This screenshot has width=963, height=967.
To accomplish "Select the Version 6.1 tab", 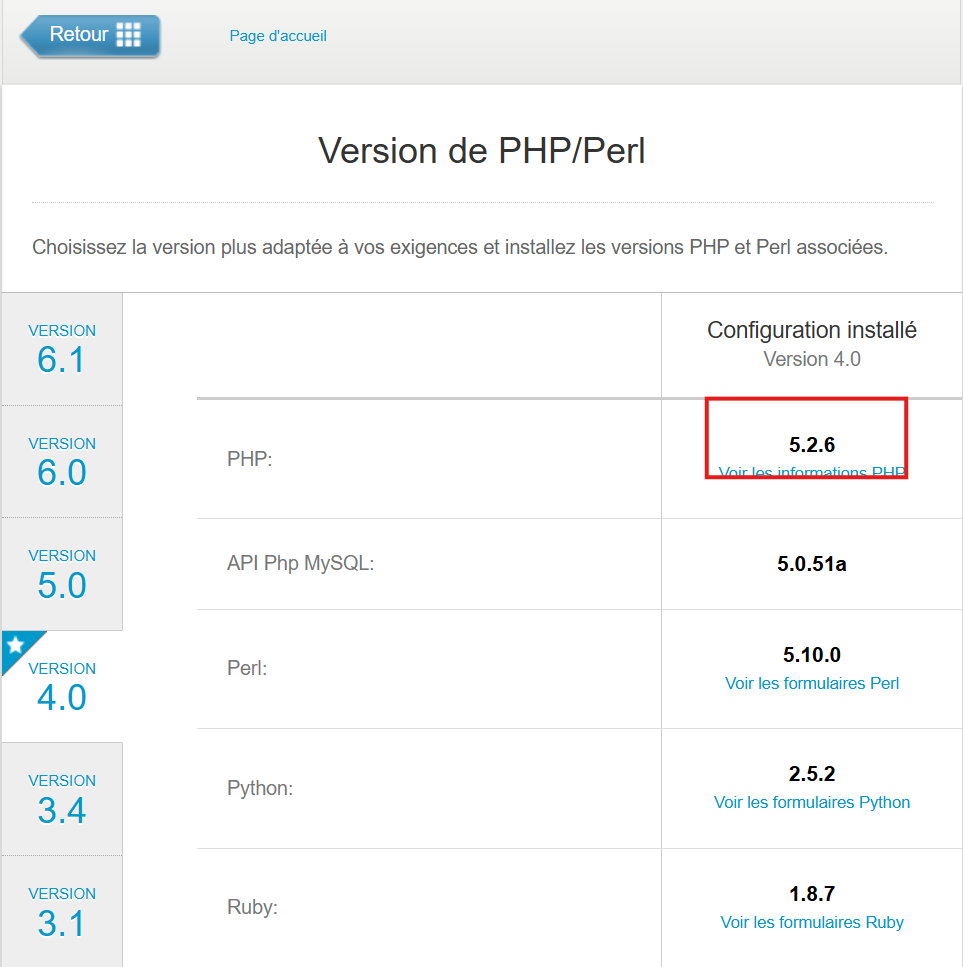I will [x=62, y=349].
